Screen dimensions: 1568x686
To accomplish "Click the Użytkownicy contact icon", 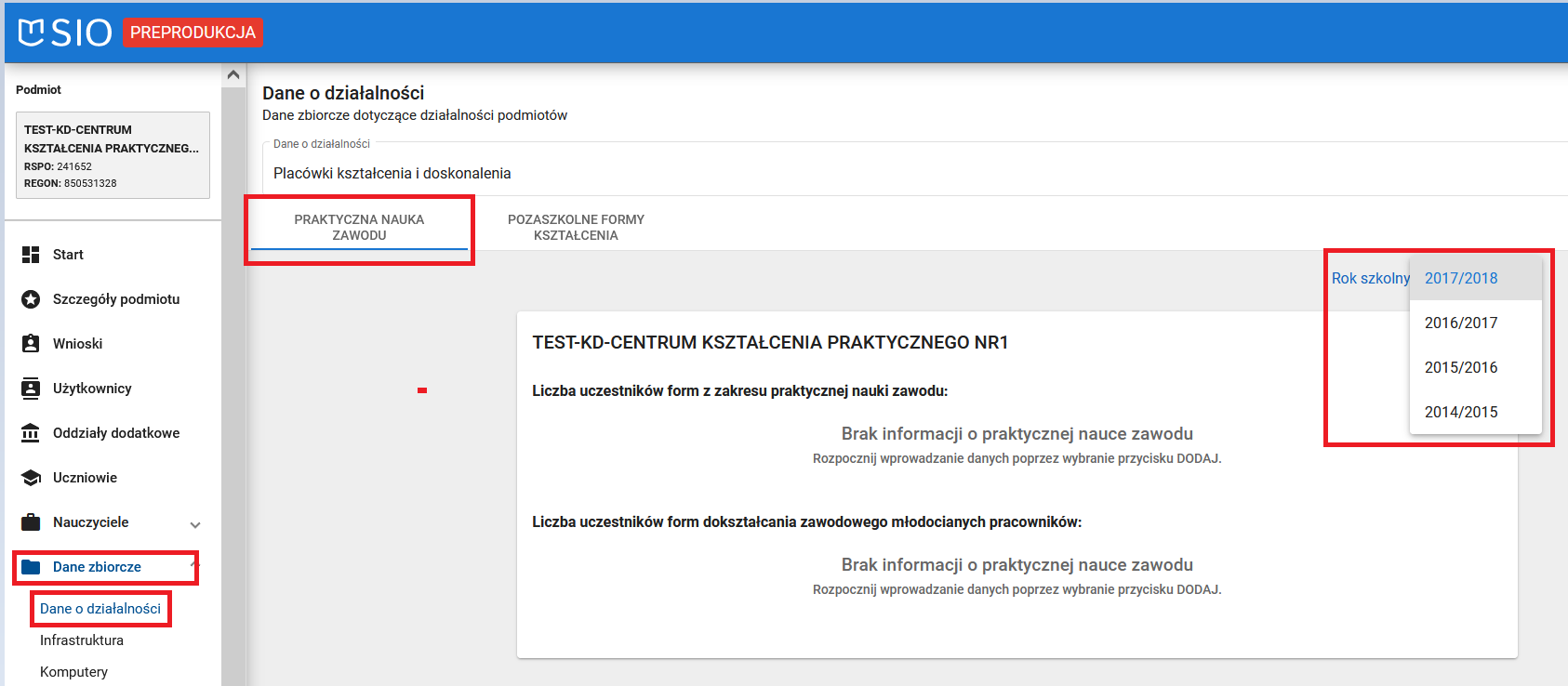I will tap(31, 389).
